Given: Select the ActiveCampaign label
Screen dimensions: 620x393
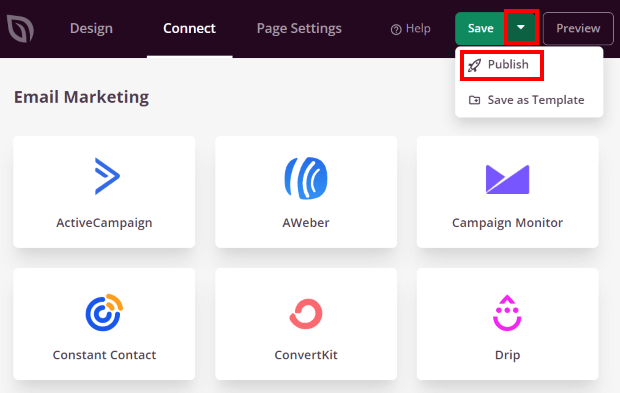Looking at the screenshot, I should point(104,223).
